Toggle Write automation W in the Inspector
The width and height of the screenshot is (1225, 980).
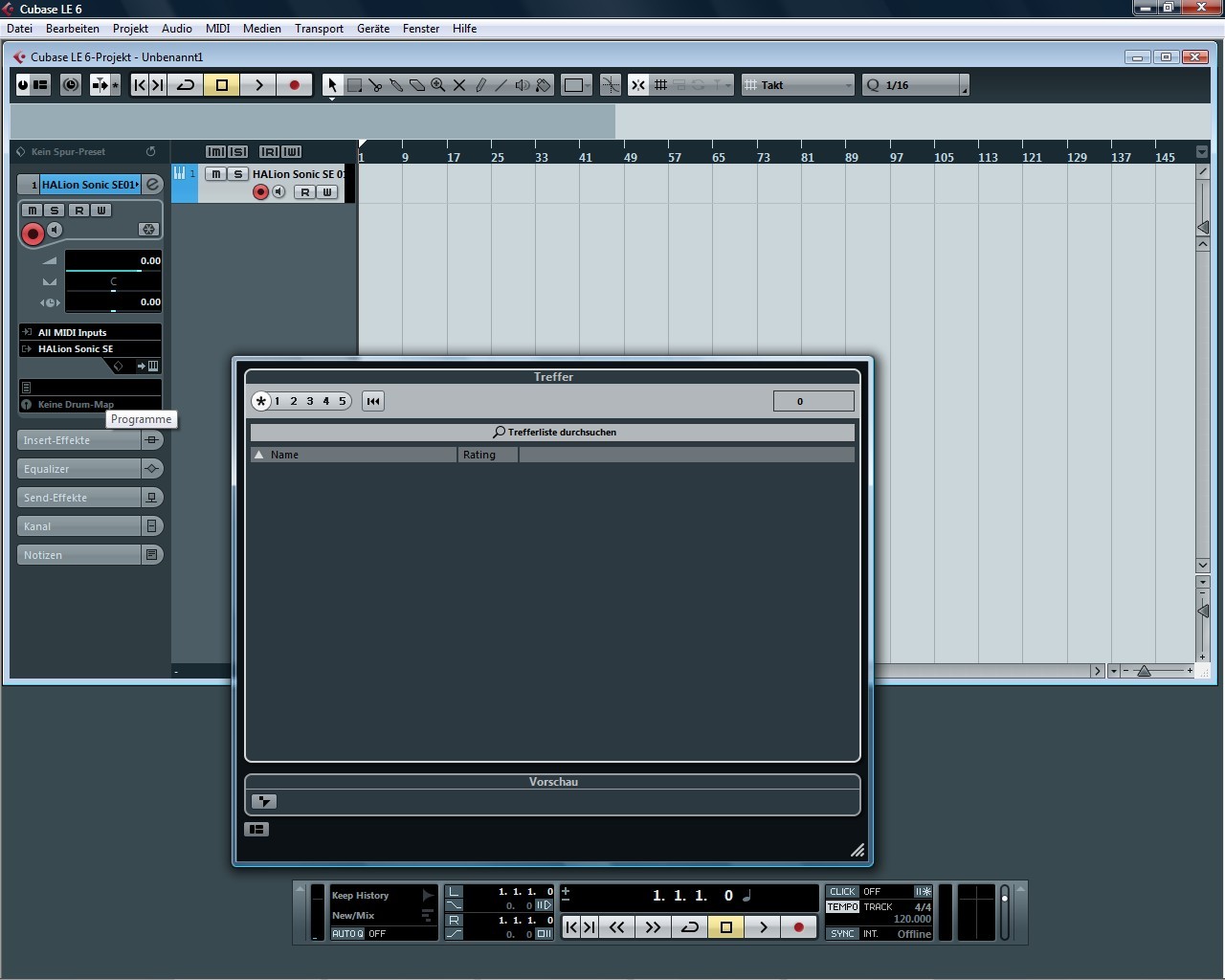tap(100, 210)
